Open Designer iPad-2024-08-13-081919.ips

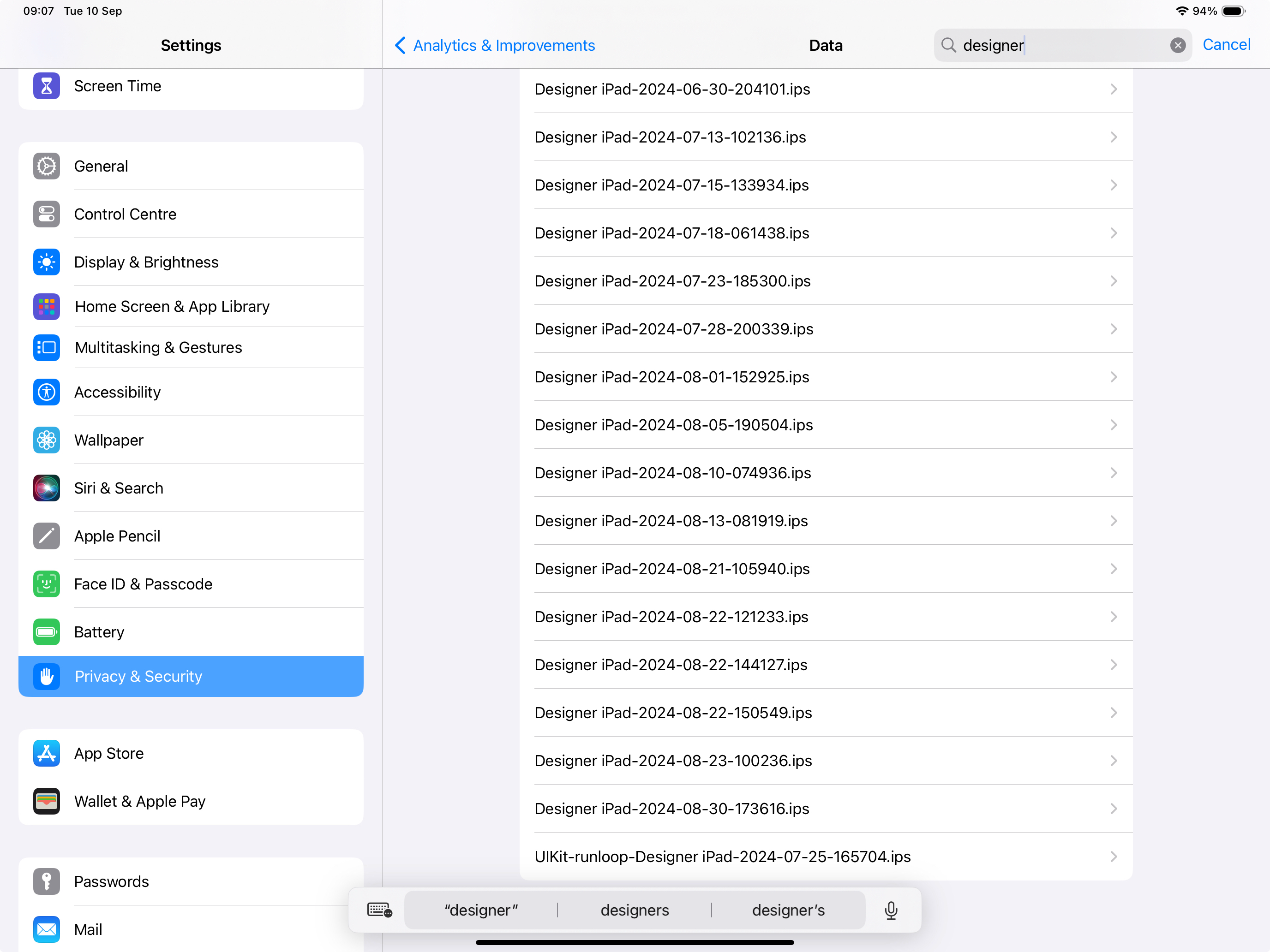pos(826,521)
